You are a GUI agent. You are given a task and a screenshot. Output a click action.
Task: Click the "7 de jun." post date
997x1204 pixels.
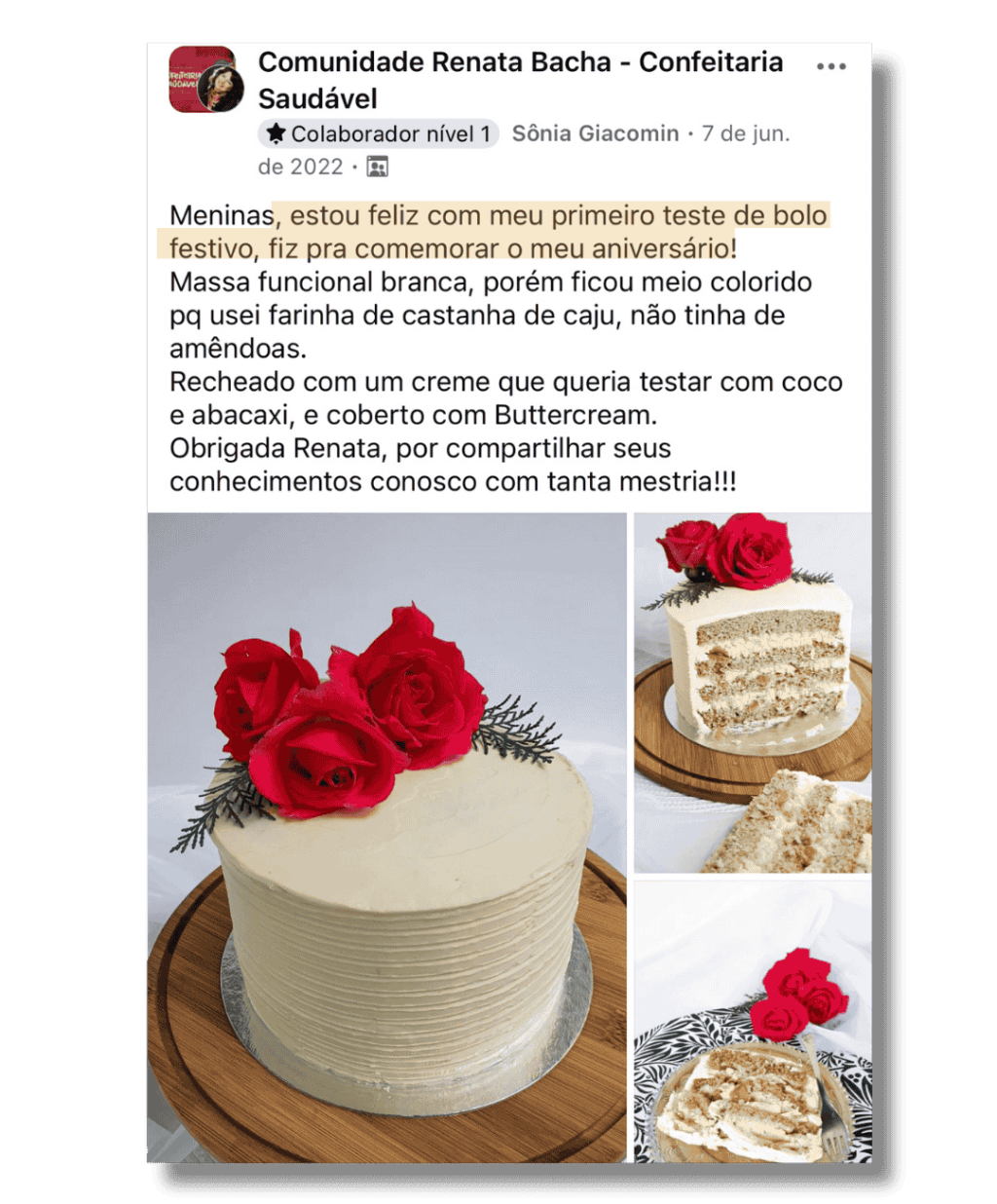coord(746,133)
